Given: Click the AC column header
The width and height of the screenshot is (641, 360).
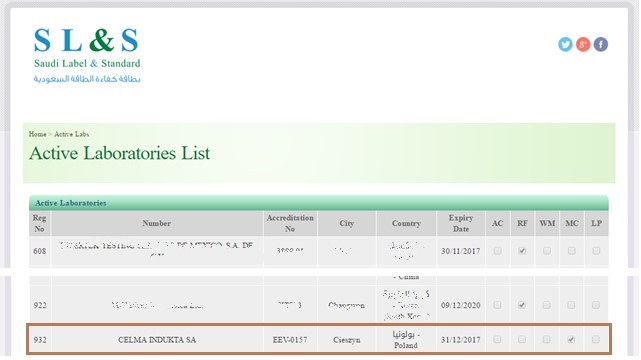Looking at the screenshot, I should click(498, 224).
